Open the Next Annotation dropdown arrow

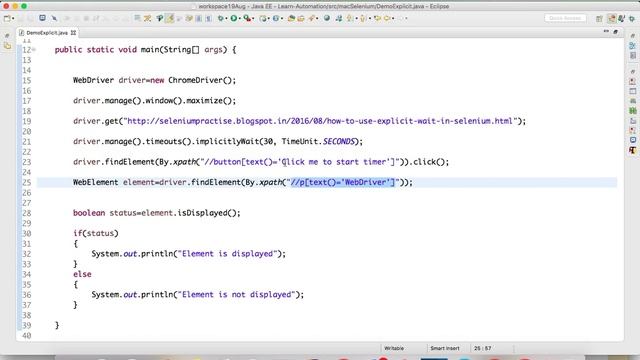(356, 19)
